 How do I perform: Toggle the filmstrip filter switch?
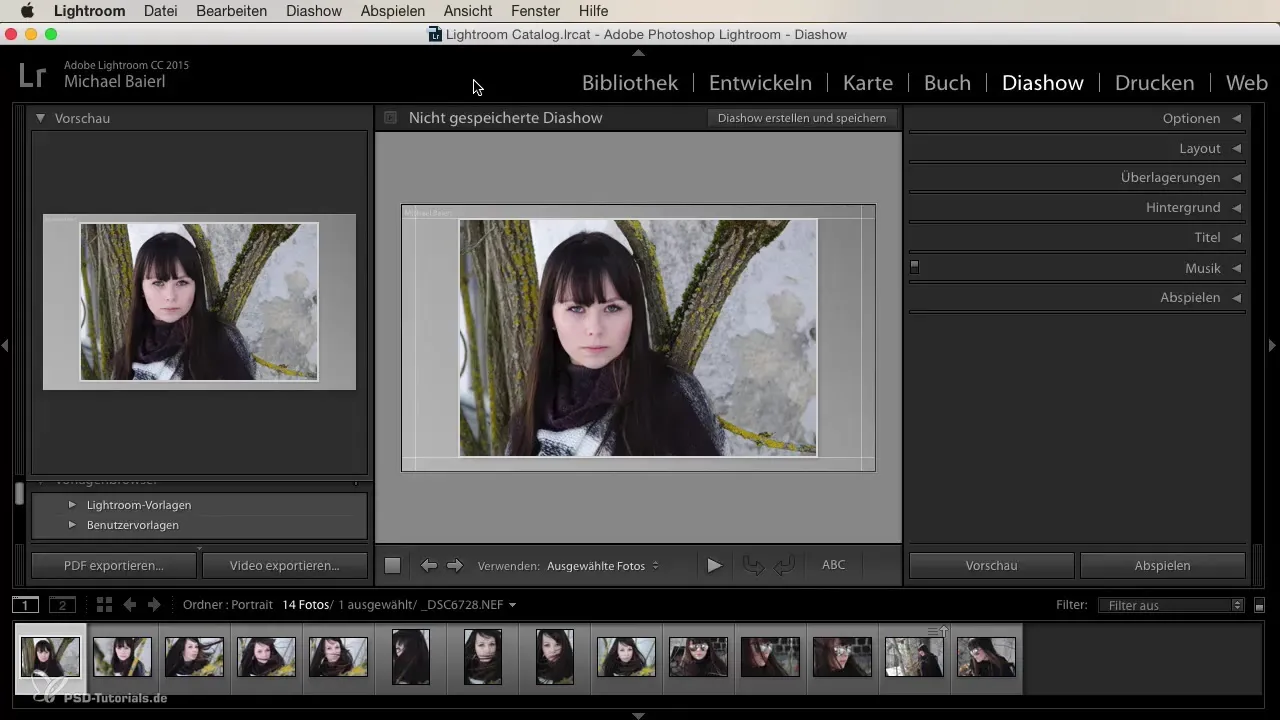1259,606
